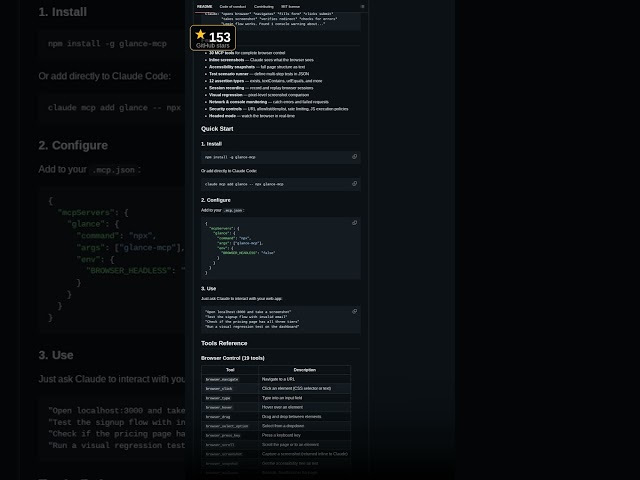Click the 'Inline screenshots' feature bullet

[261, 60]
